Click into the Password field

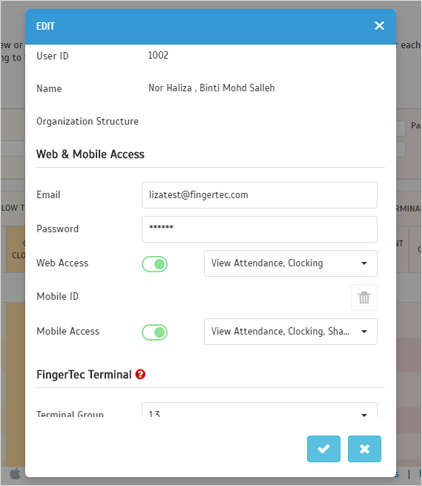click(x=260, y=229)
